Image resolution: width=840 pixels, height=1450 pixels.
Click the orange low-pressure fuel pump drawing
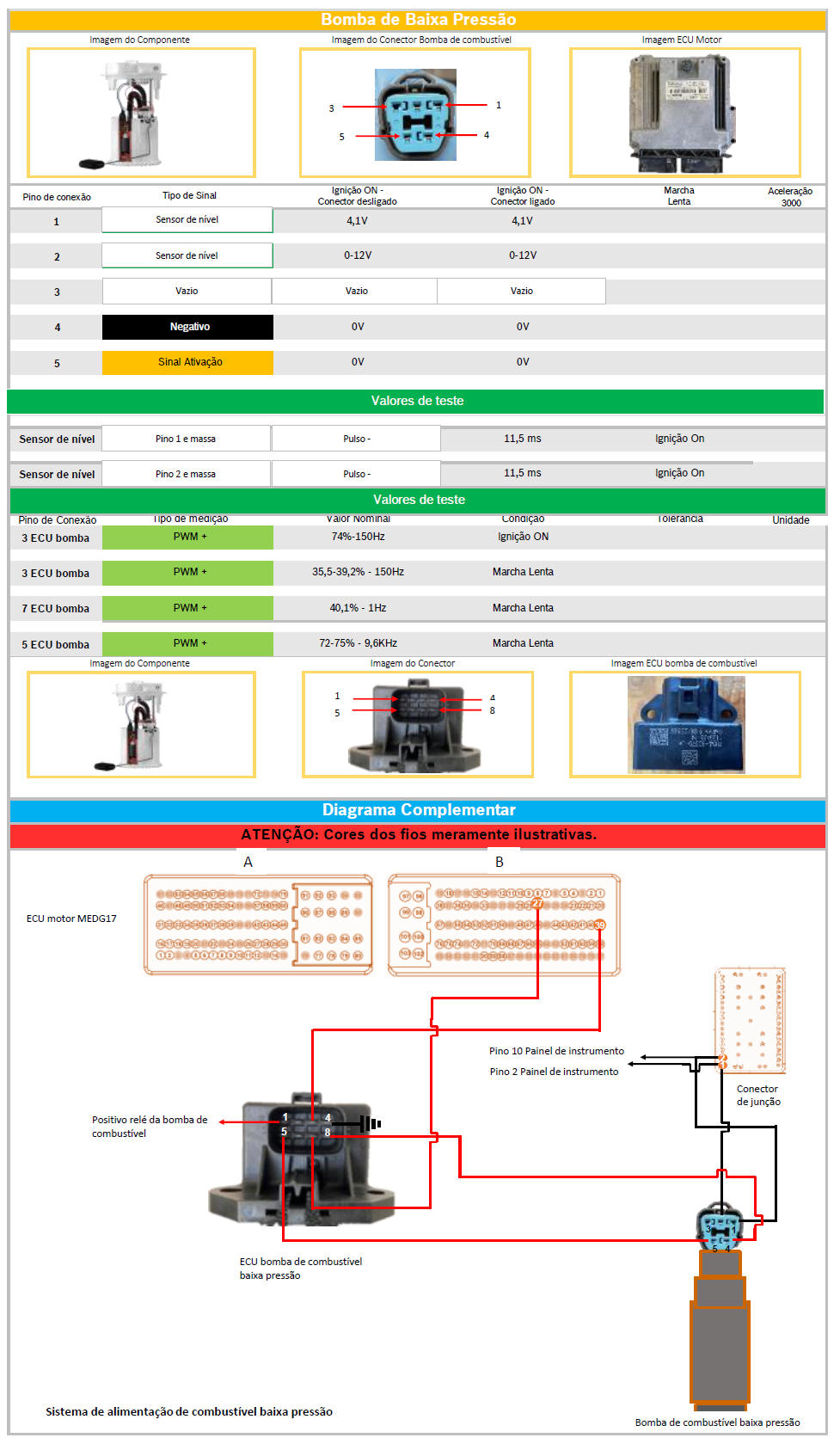720,1330
